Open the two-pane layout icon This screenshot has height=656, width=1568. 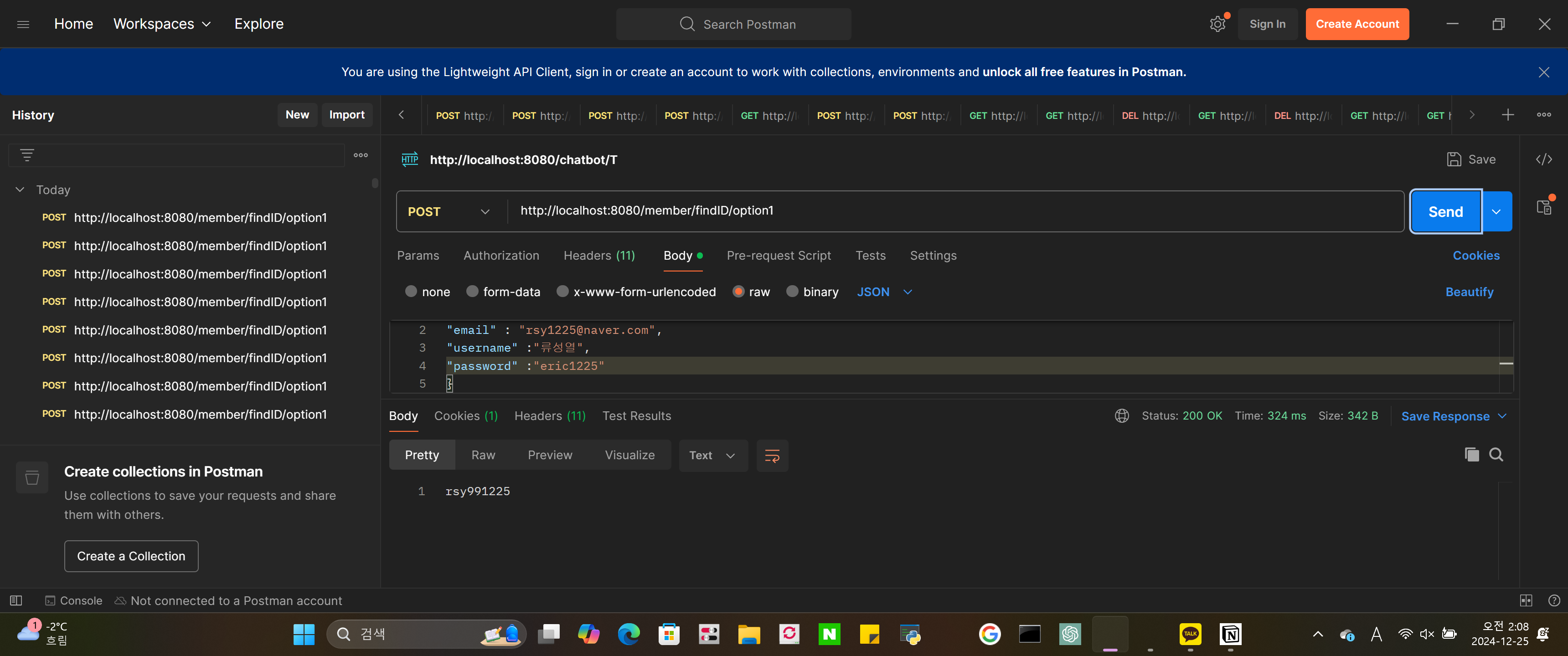click(1526, 601)
